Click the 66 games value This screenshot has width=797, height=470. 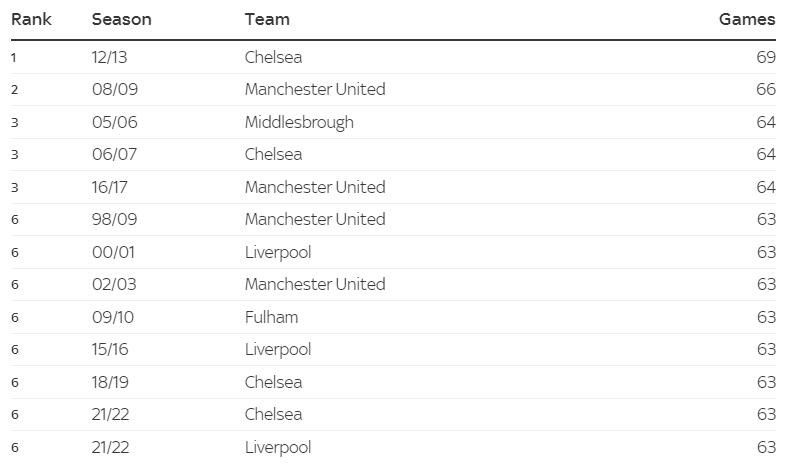point(765,89)
